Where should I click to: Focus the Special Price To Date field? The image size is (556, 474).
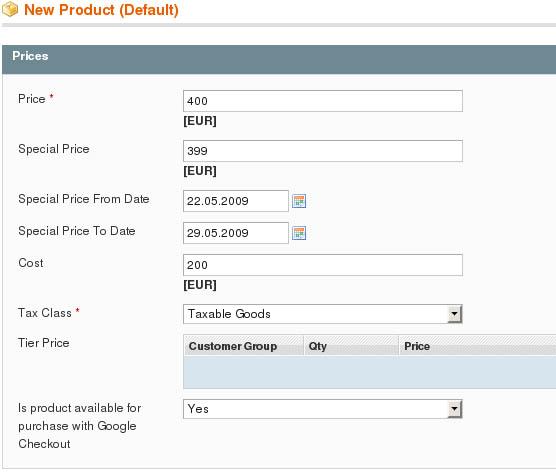tap(236, 233)
